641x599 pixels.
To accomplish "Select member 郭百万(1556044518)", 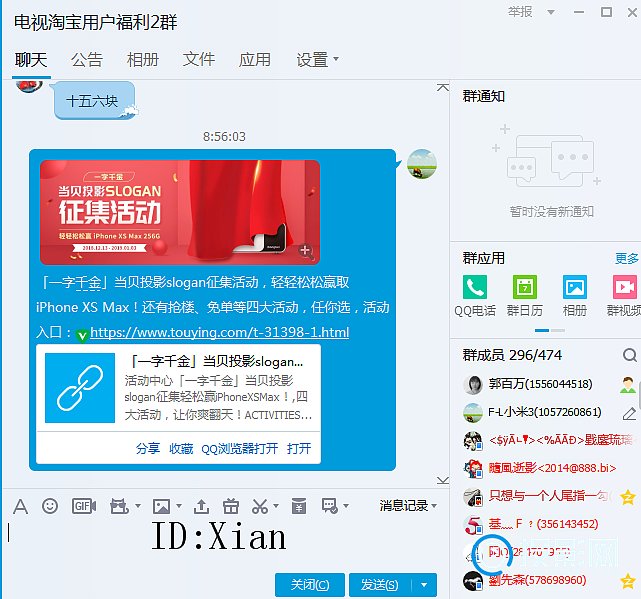I will [540, 384].
